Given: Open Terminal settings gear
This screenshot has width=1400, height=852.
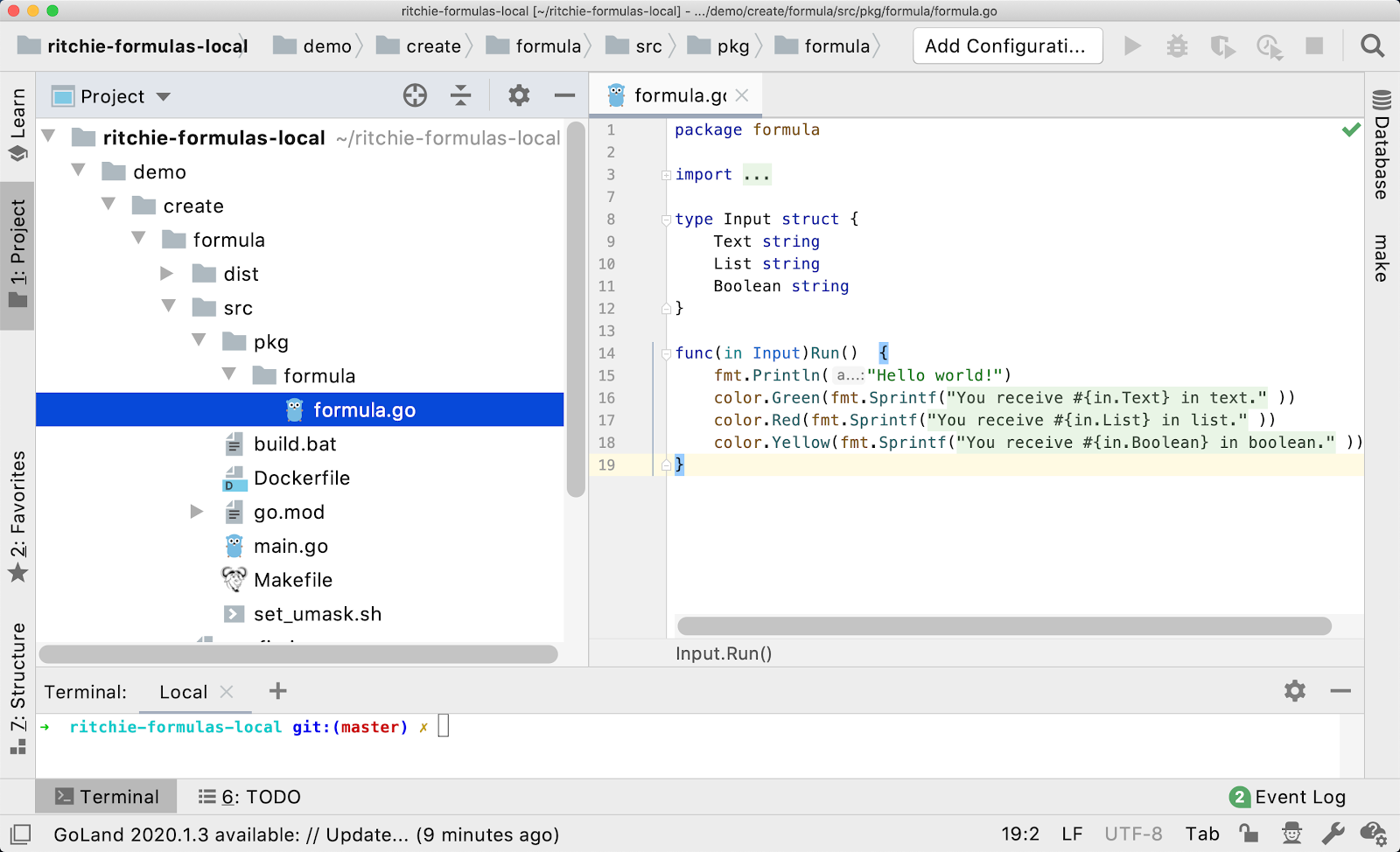Looking at the screenshot, I should click(x=1295, y=691).
